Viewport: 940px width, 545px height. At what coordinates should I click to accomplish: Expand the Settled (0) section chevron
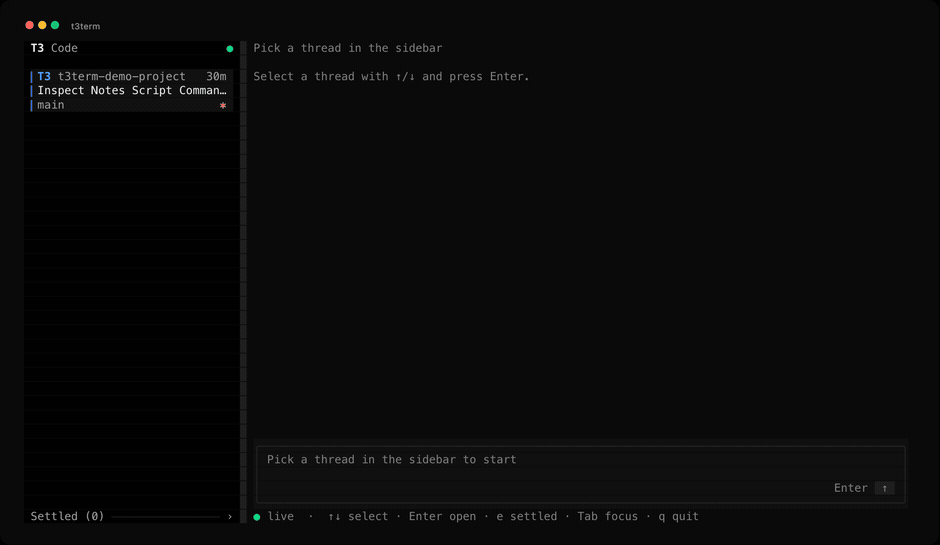[230, 516]
